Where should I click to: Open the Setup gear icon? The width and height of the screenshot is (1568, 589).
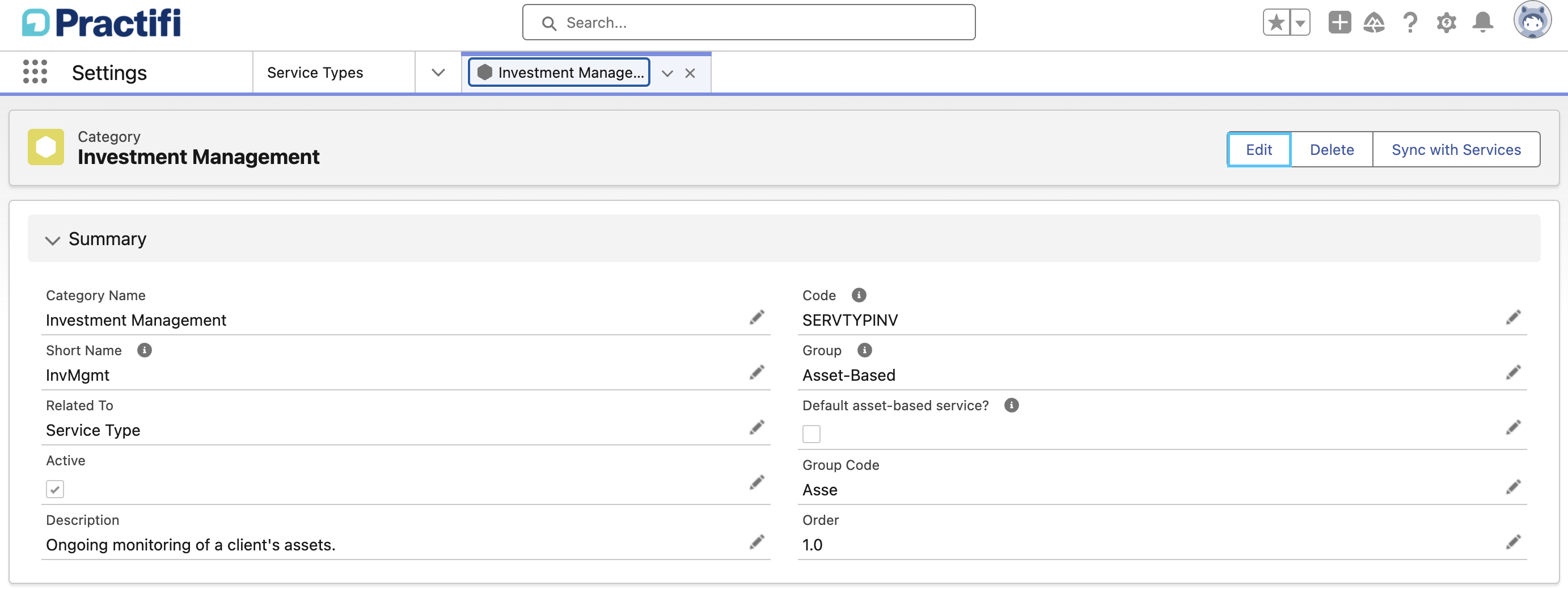(1446, 23)
